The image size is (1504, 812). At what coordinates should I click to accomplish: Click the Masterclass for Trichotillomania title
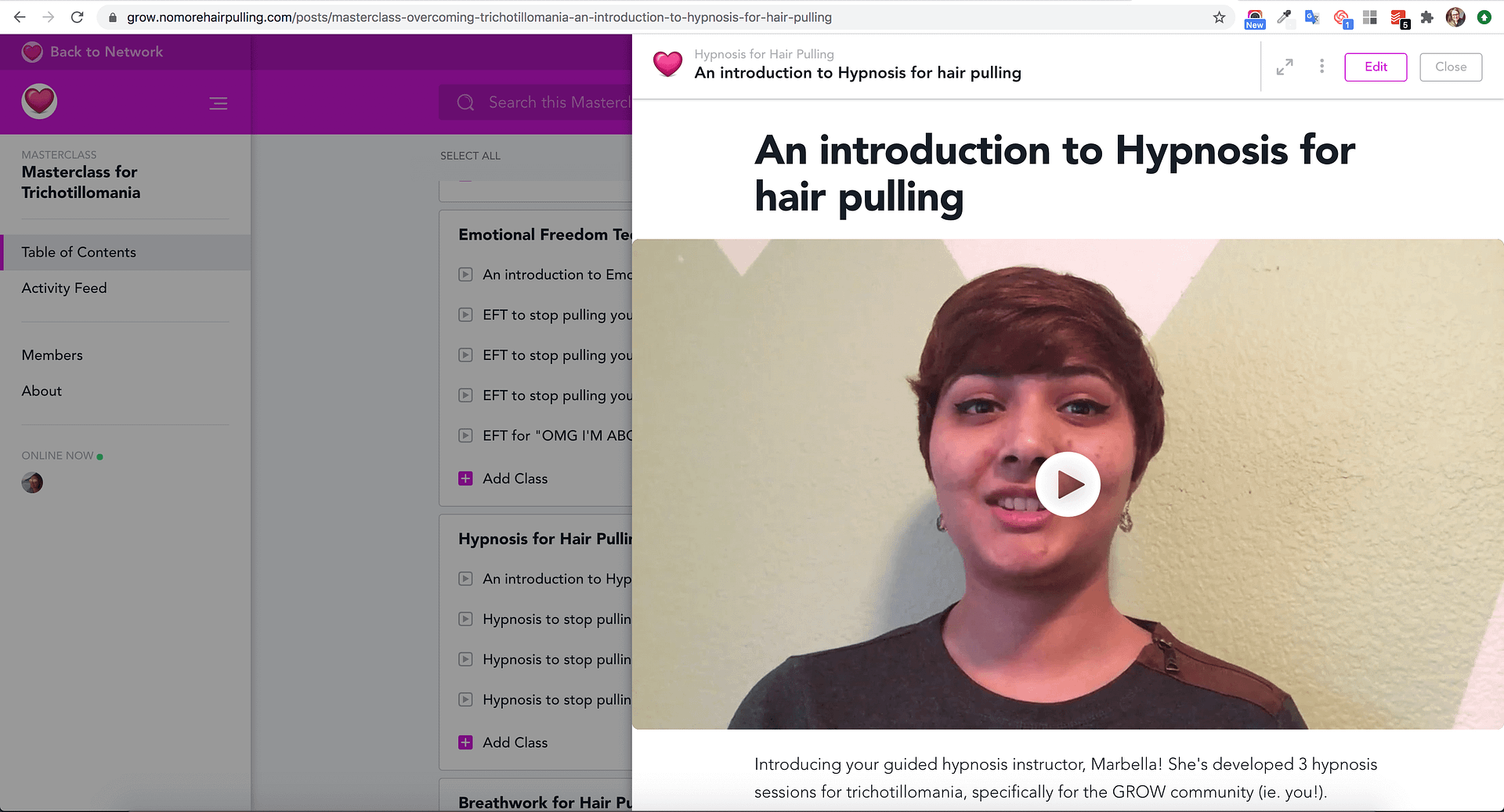coord(81,182)
